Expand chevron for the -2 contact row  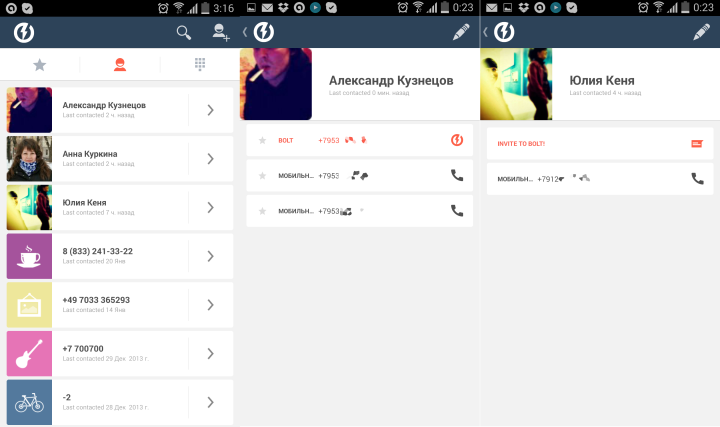coord(210,402)
